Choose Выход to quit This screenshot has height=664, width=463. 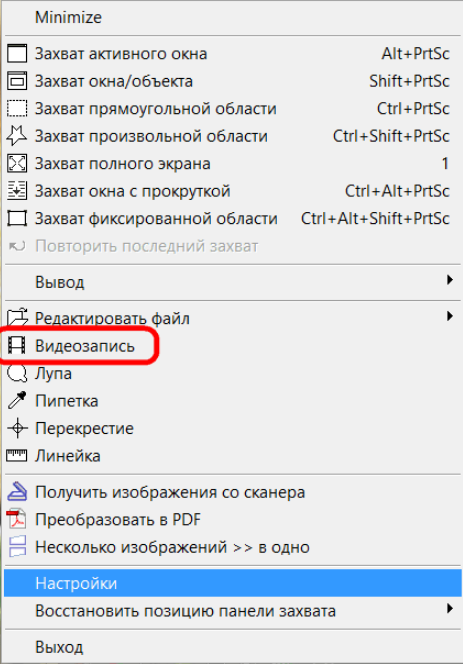coord(233,647)
